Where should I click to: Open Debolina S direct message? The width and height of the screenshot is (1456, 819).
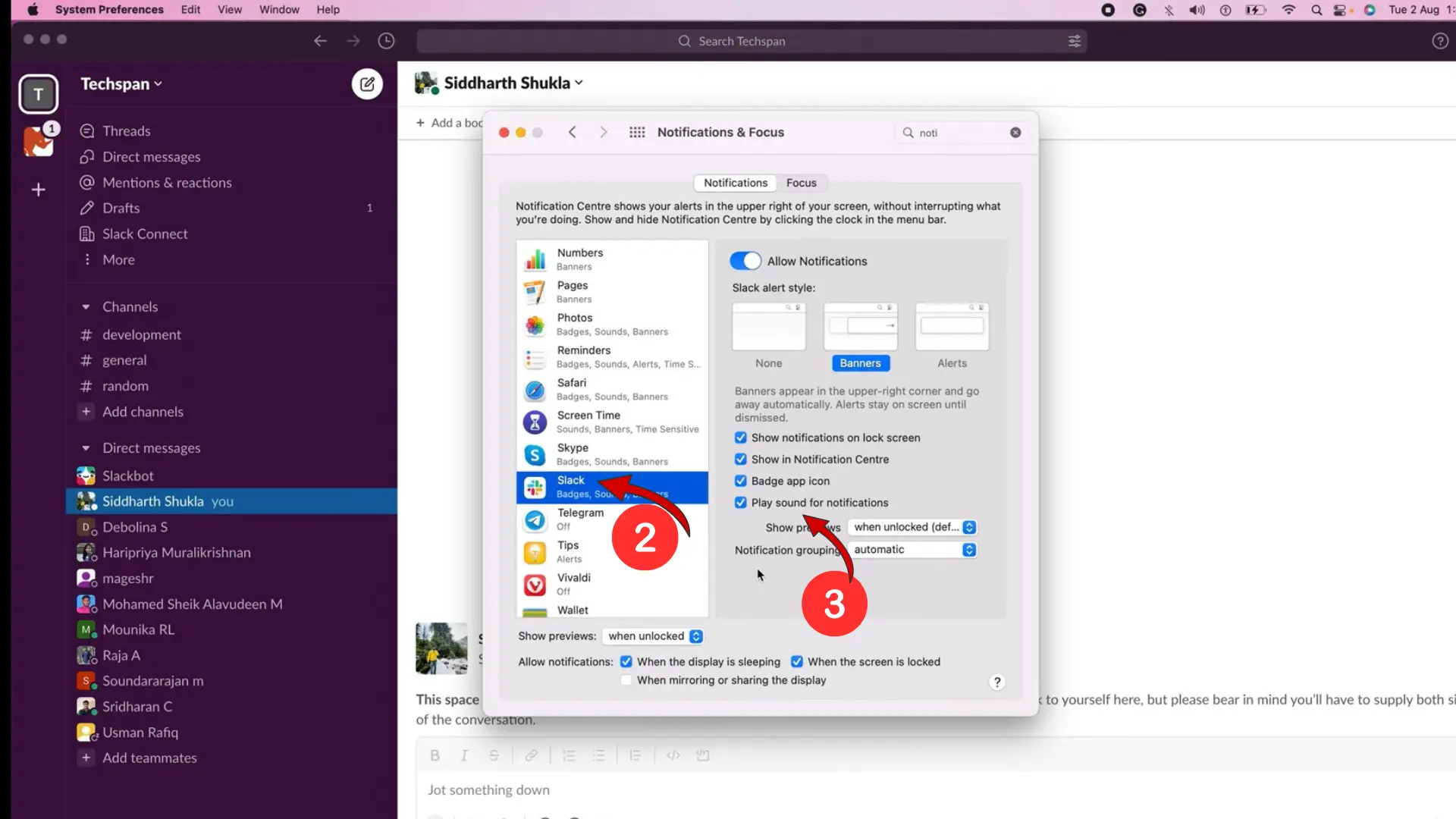(135, 527)
